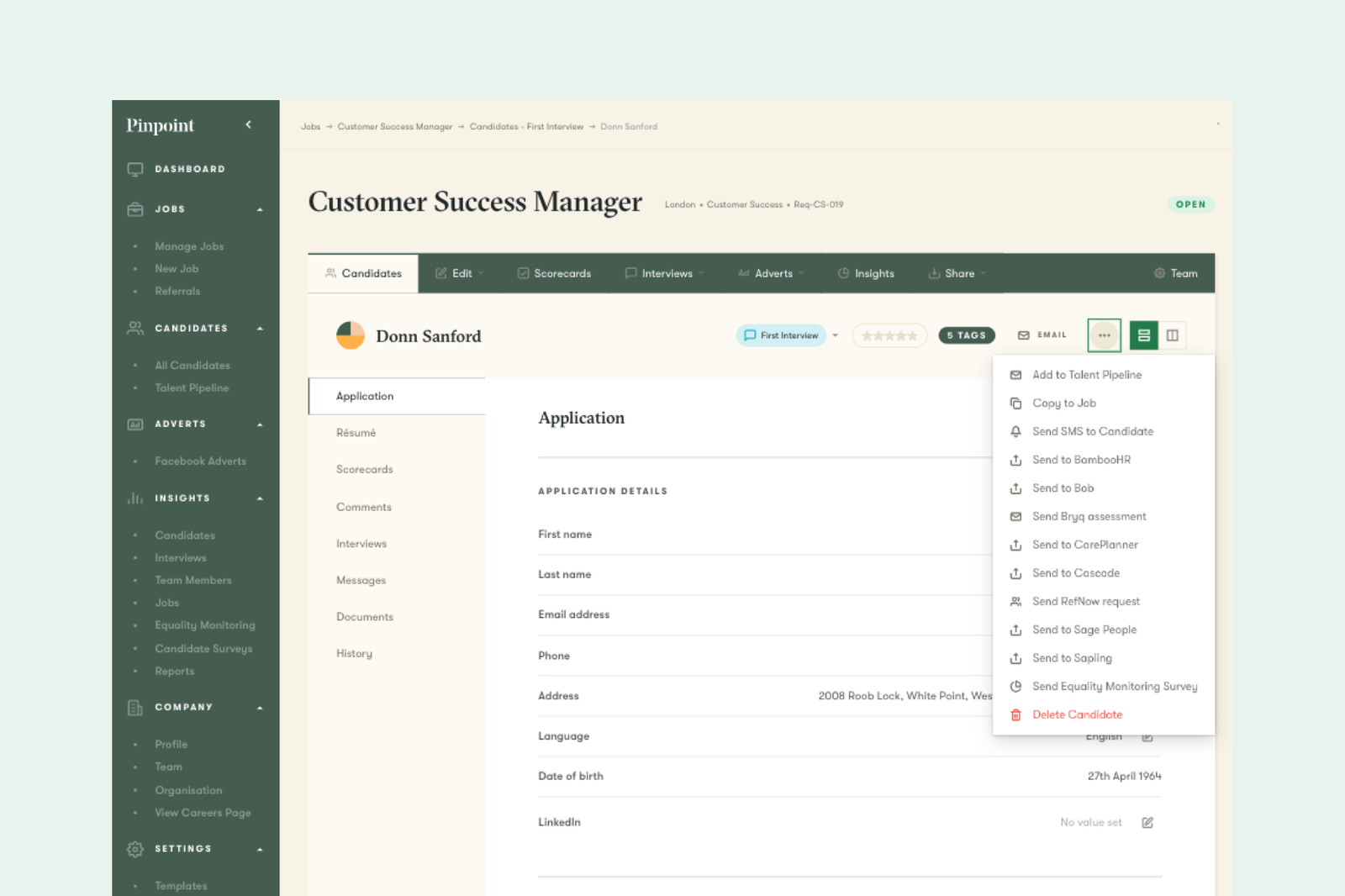
Task: Click the Company building icon in sidebar
Action: click(x=134, y=707)
